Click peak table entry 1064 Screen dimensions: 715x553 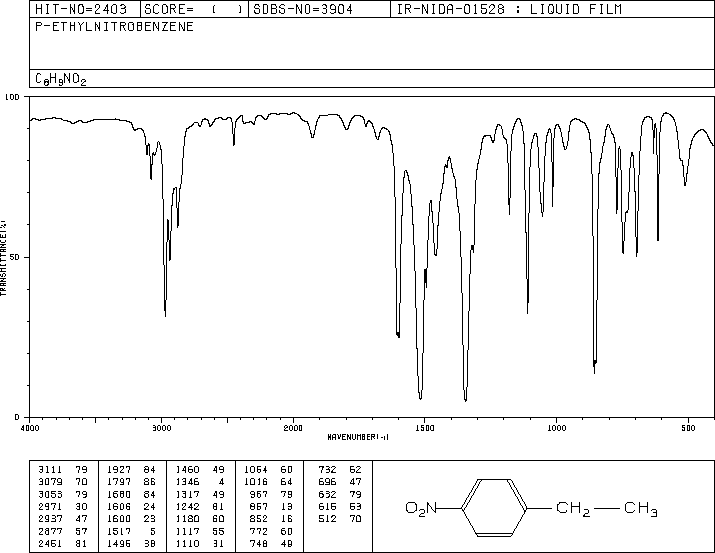[256, 470]
